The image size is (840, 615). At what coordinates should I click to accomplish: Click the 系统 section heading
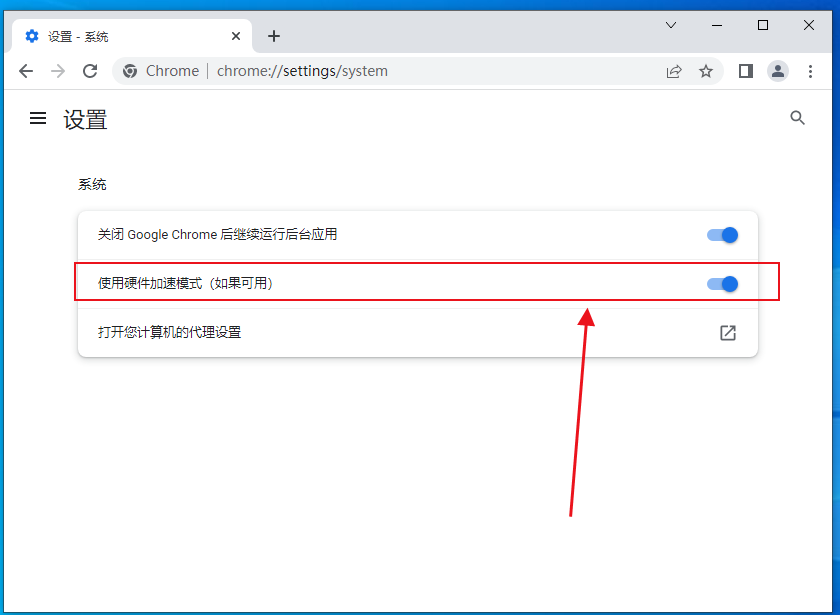coord(92,184)
